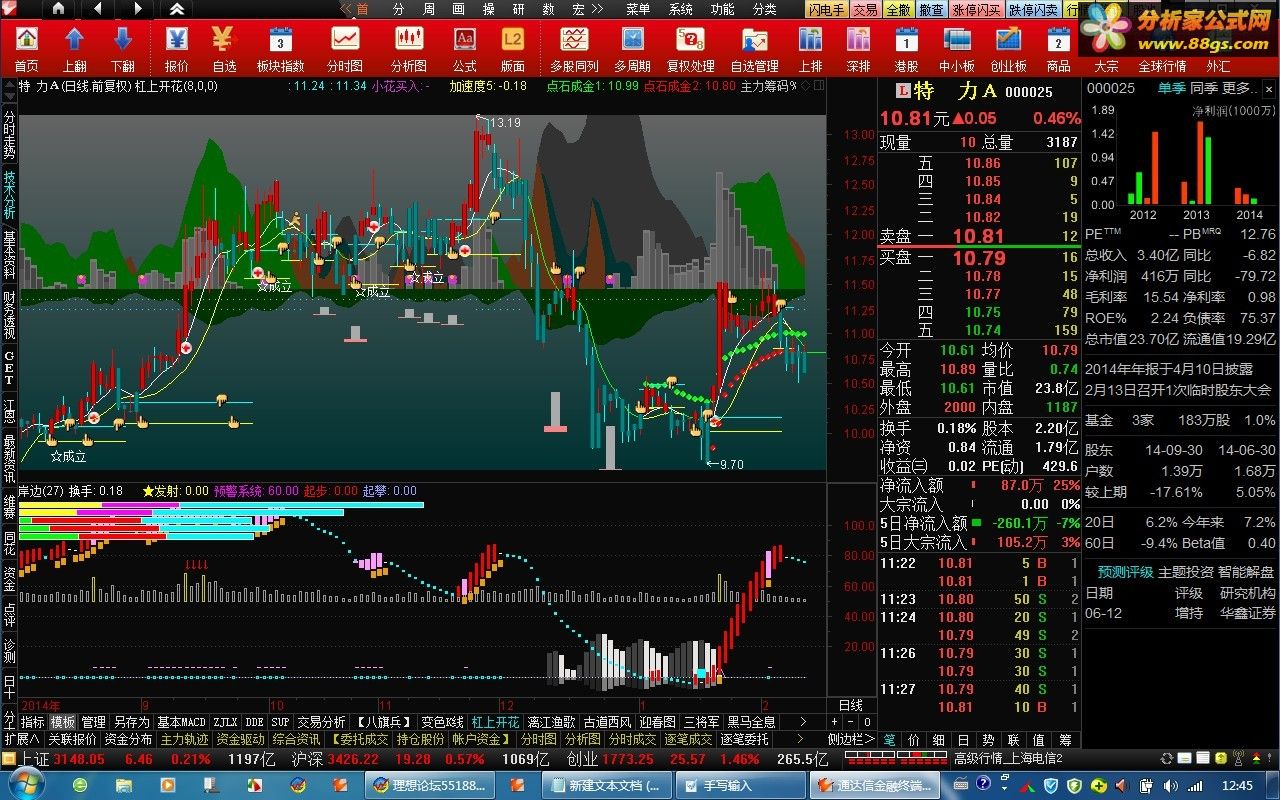
Task: Open the 分析图 candlestick chart icon
Action: point(408,48)
